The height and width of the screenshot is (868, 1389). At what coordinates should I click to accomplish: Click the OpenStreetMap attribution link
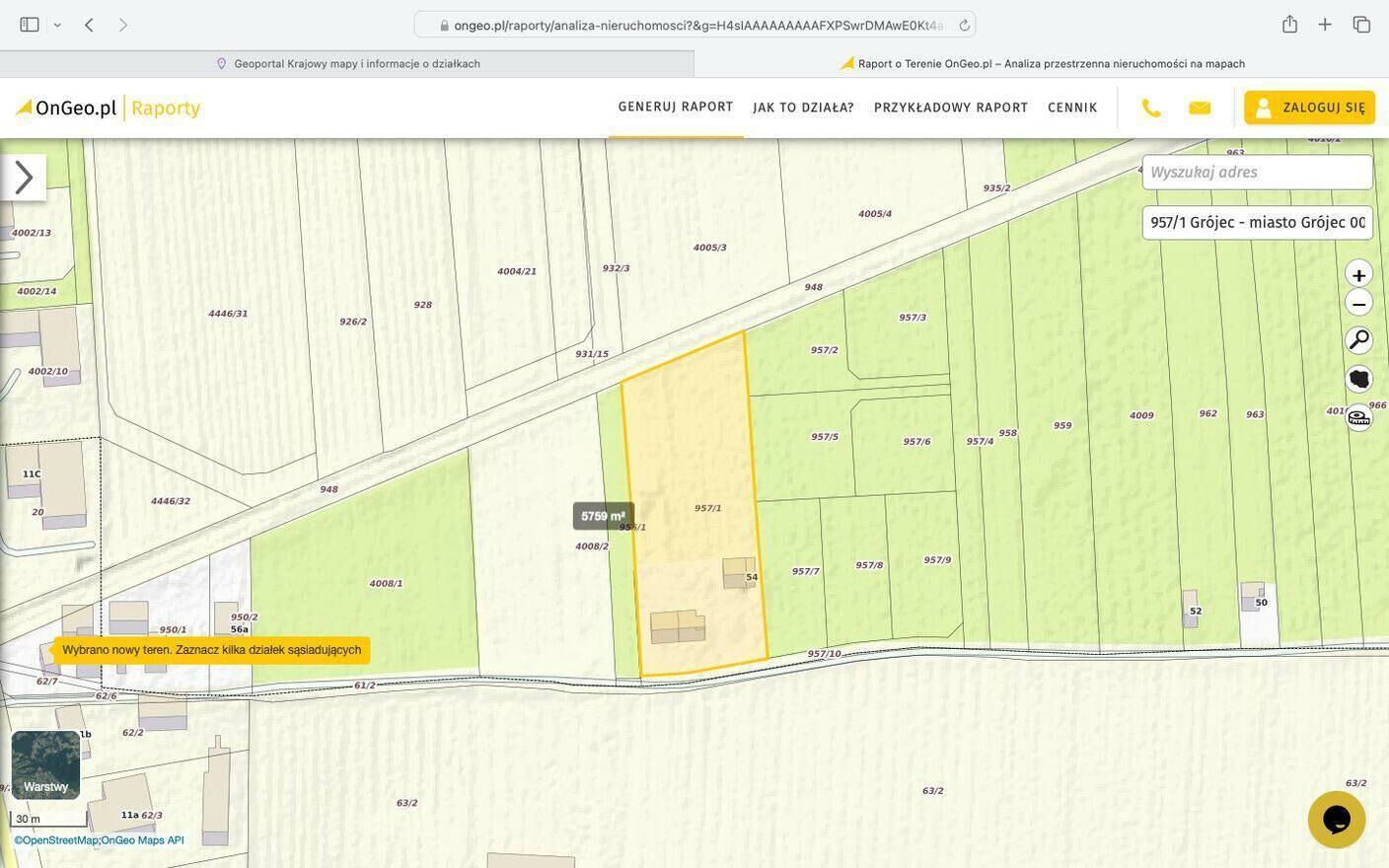click(x=55, y=840)
